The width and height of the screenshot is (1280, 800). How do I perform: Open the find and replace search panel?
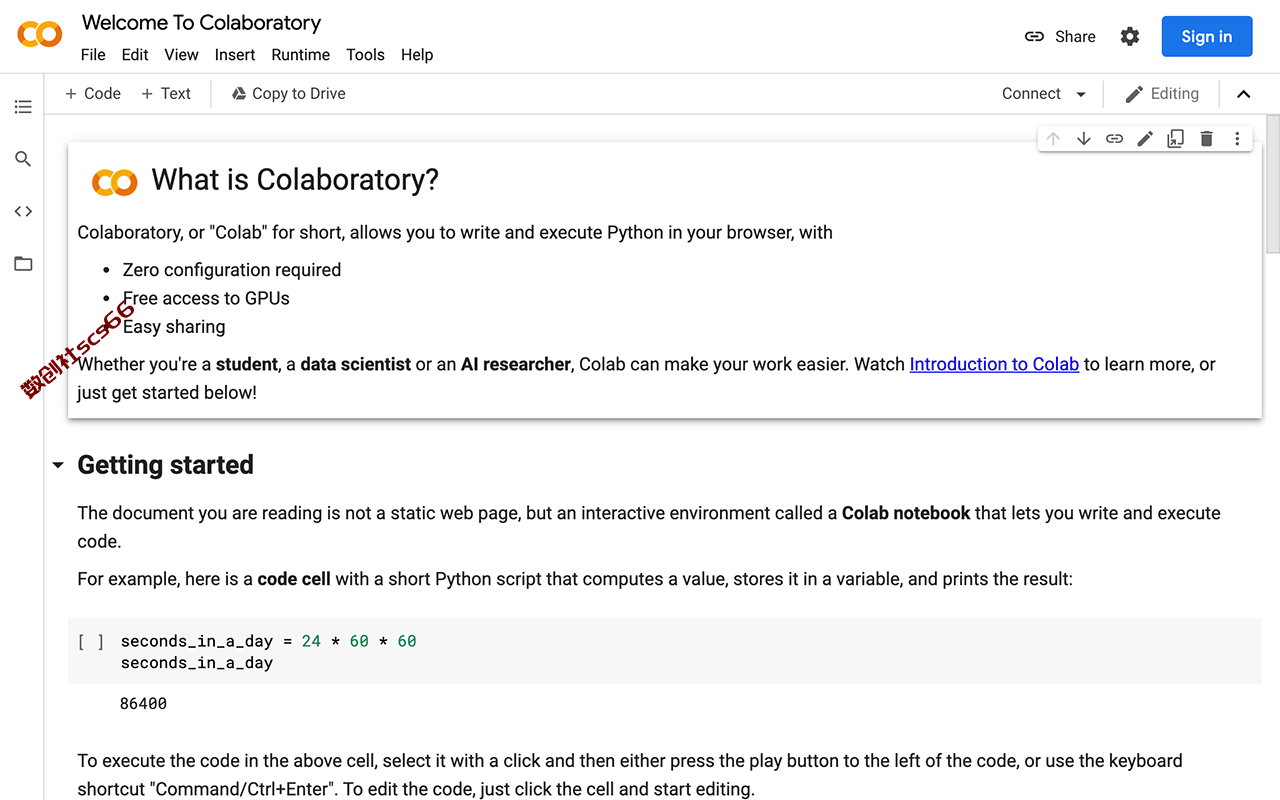(x=23, y=159)
